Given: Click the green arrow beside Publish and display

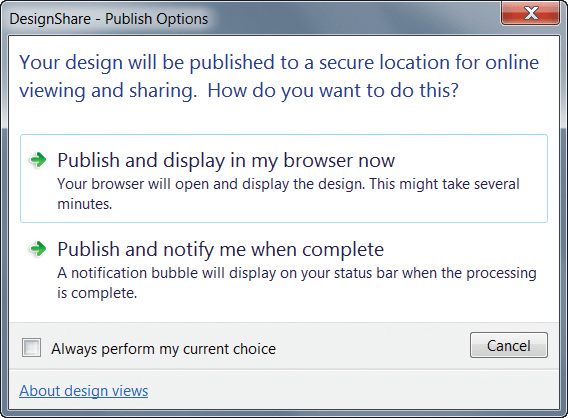Looking at the screenshot, I should tap(38, 160).
